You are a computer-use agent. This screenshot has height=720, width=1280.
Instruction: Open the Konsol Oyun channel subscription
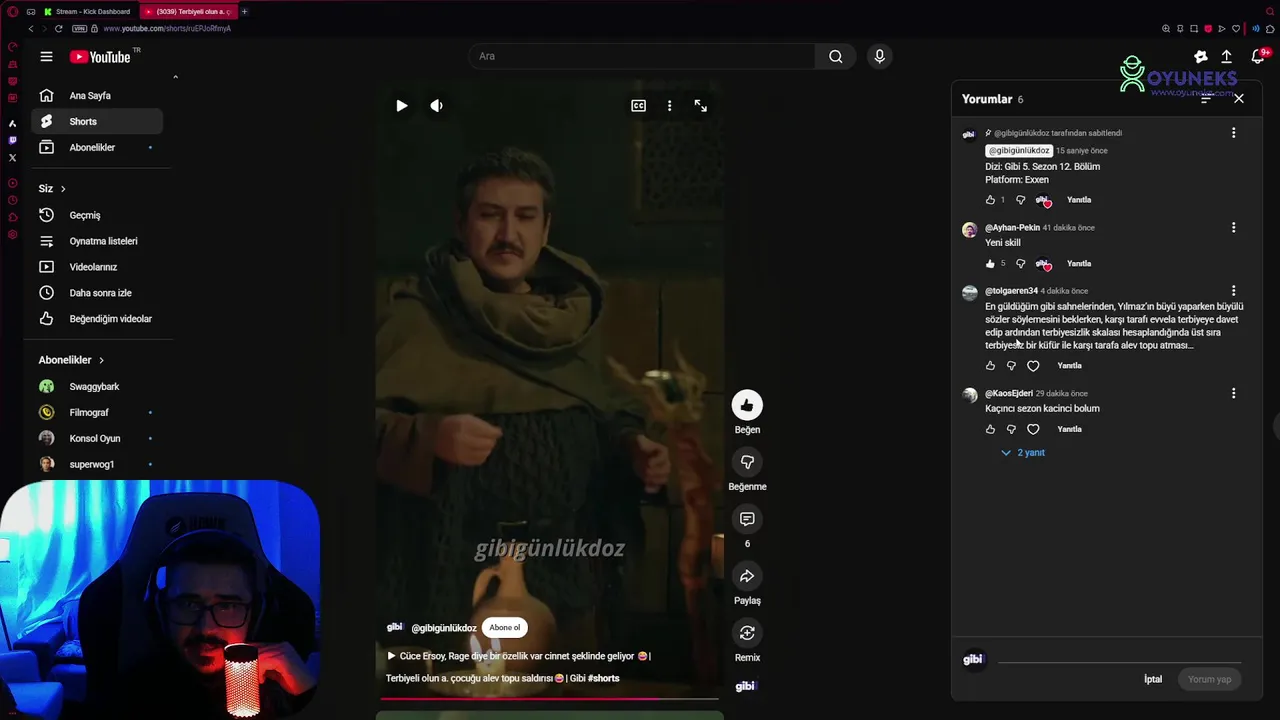[96, 439]
